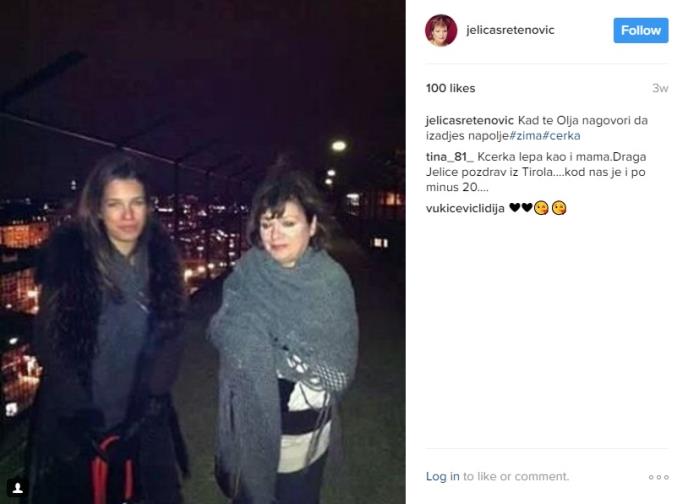View the 100 likes list

pos(451,88)
